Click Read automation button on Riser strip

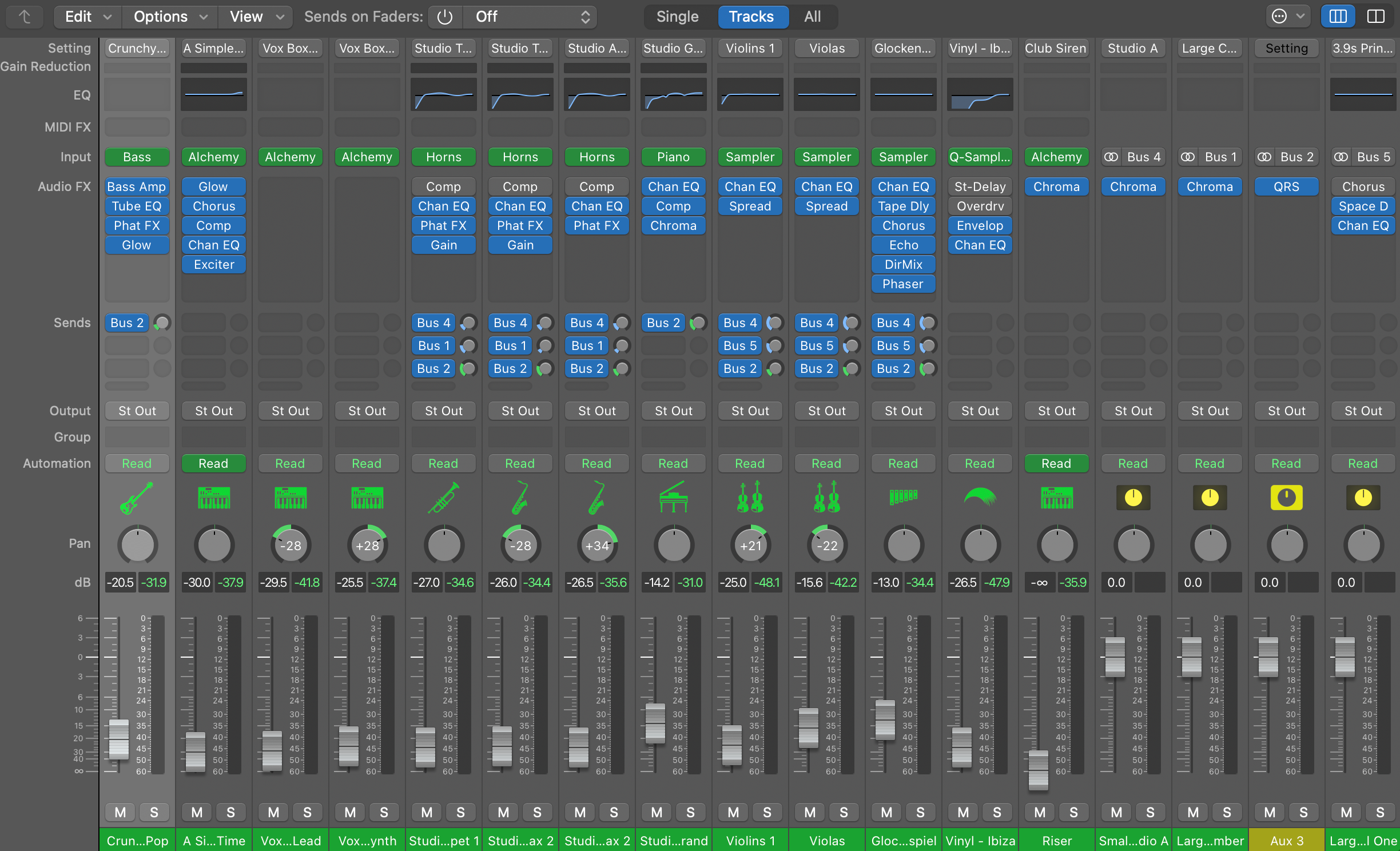(x=1056, y=463)
